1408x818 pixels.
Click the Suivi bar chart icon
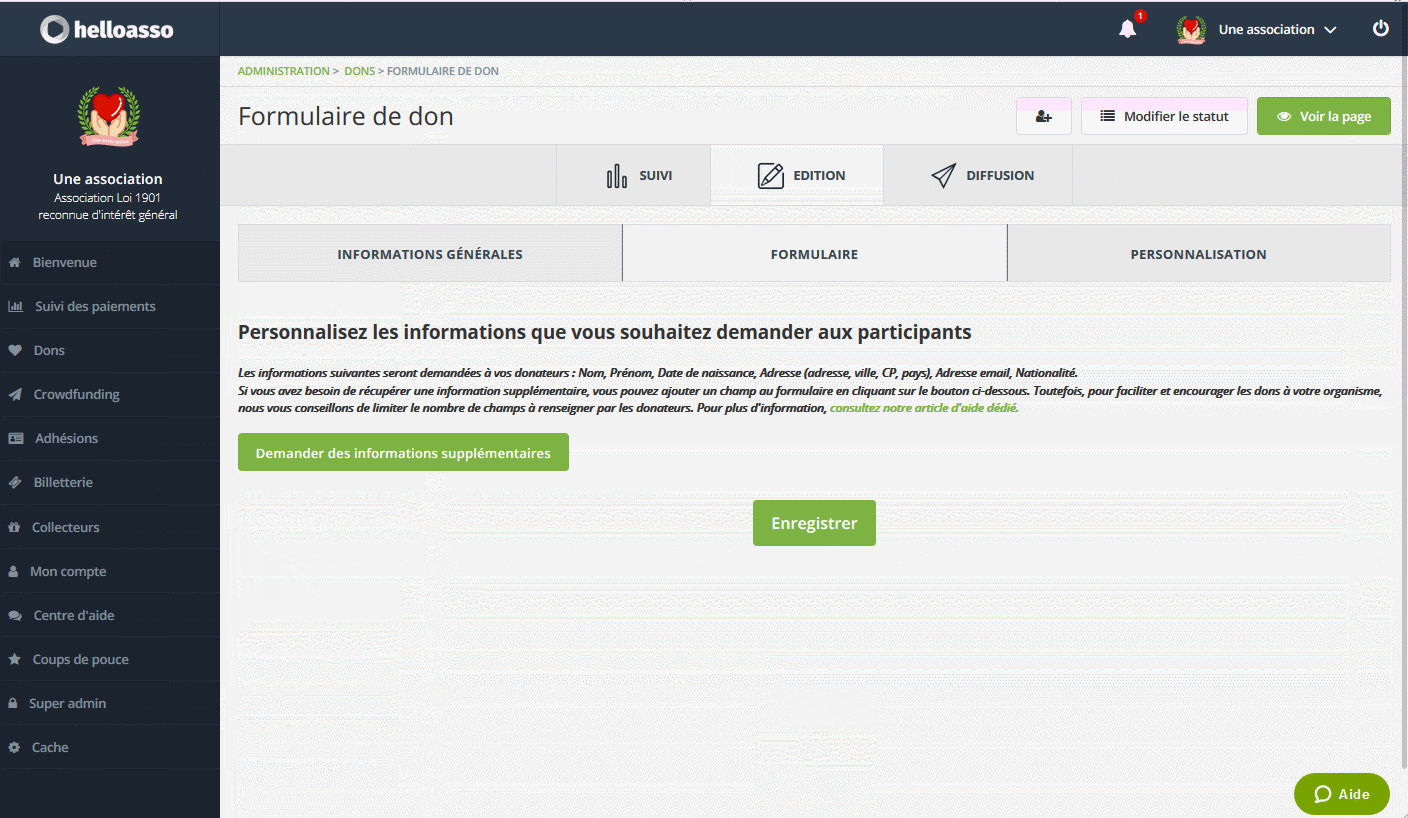coord(617,176)
